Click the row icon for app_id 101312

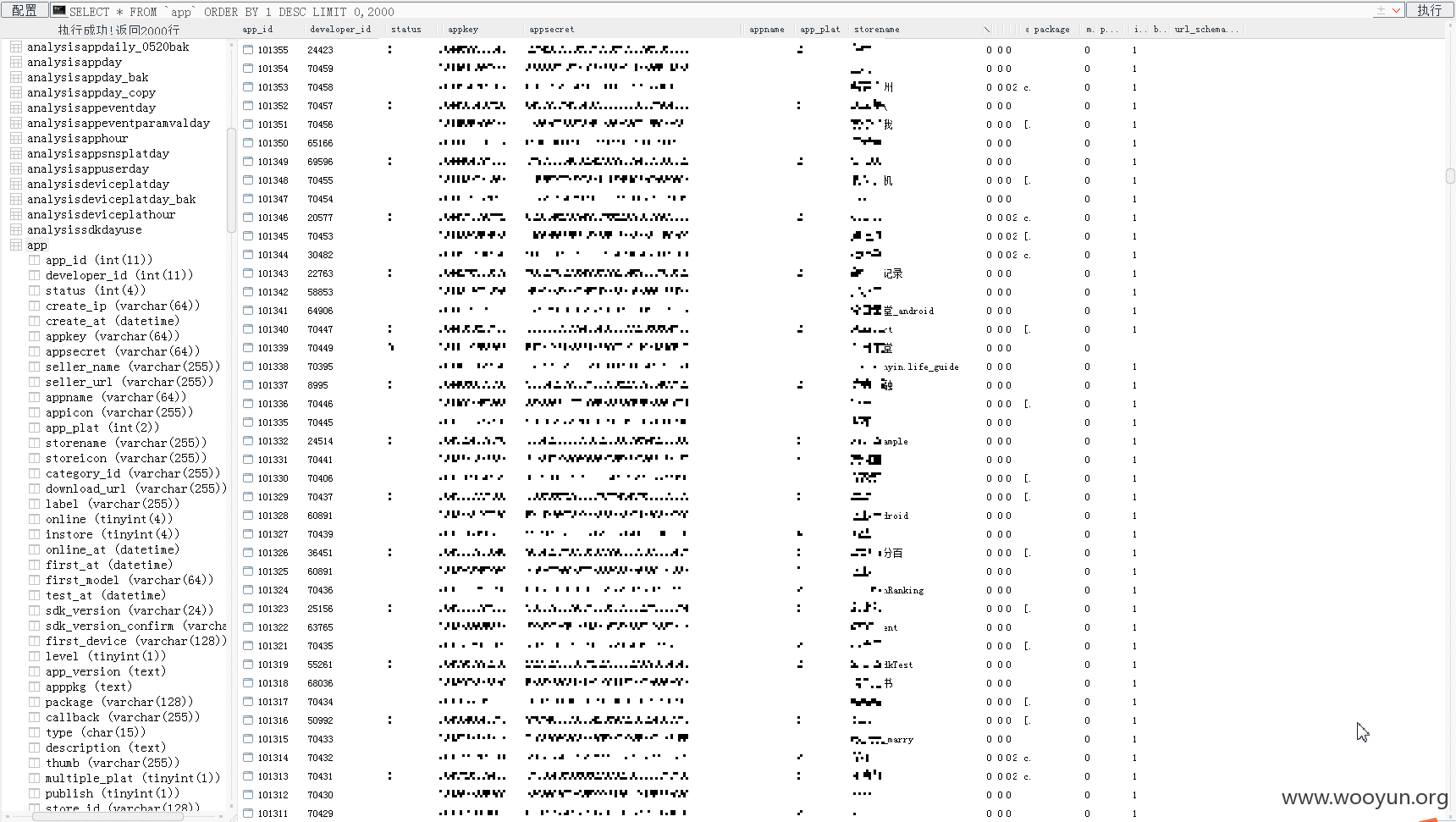(248, 795)
